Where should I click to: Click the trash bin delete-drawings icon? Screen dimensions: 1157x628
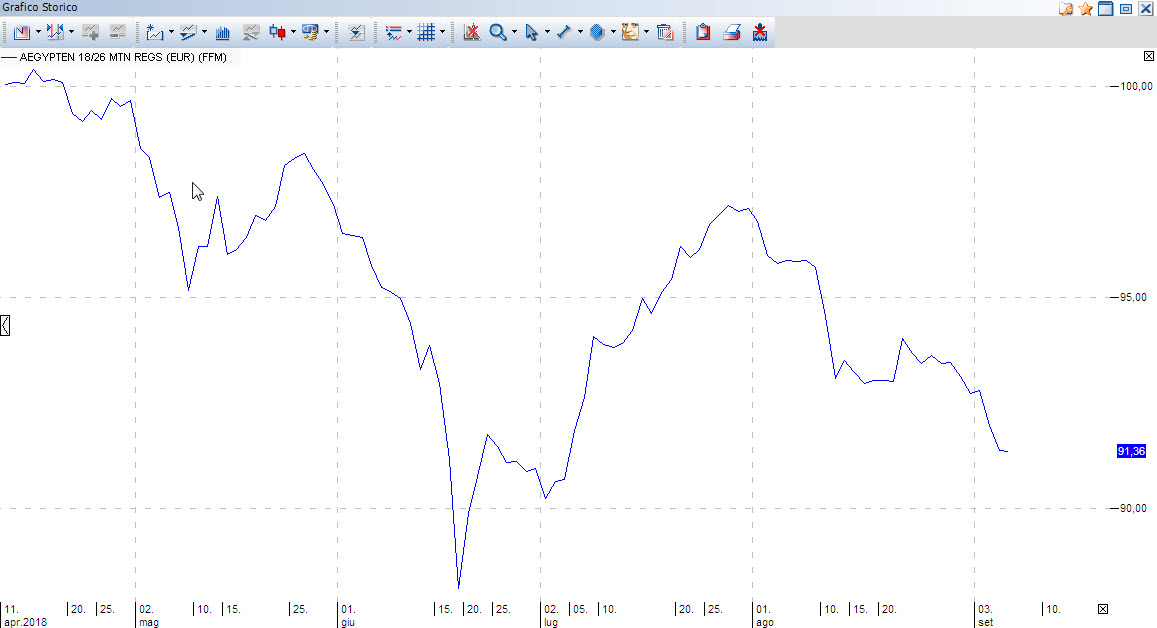(665, 32)
